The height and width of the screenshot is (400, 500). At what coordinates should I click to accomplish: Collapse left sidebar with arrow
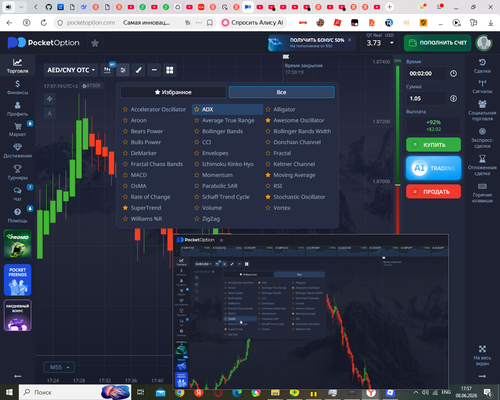coord(18,376)
